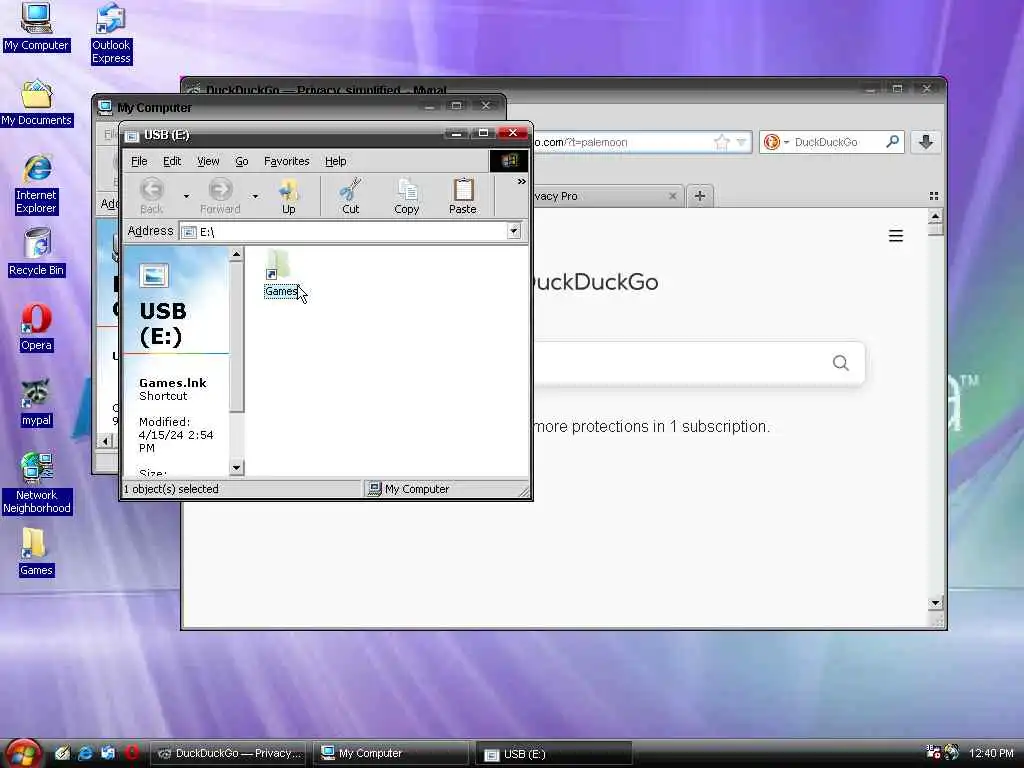This screenshot has height=768, width=1024.
Task: Open search engine selector dropdown
Action: pyautogui.click(x=775, y=142)
